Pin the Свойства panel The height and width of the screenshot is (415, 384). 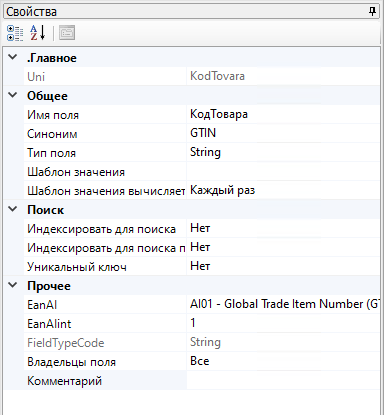point(372,12)
